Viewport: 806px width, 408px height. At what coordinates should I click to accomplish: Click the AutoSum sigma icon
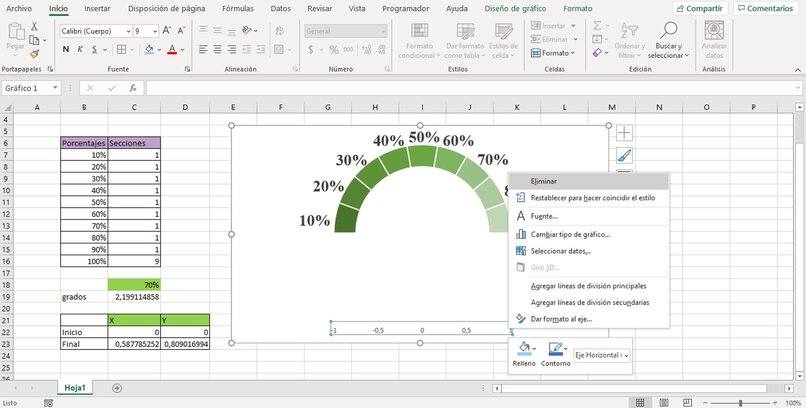point(597,26)
